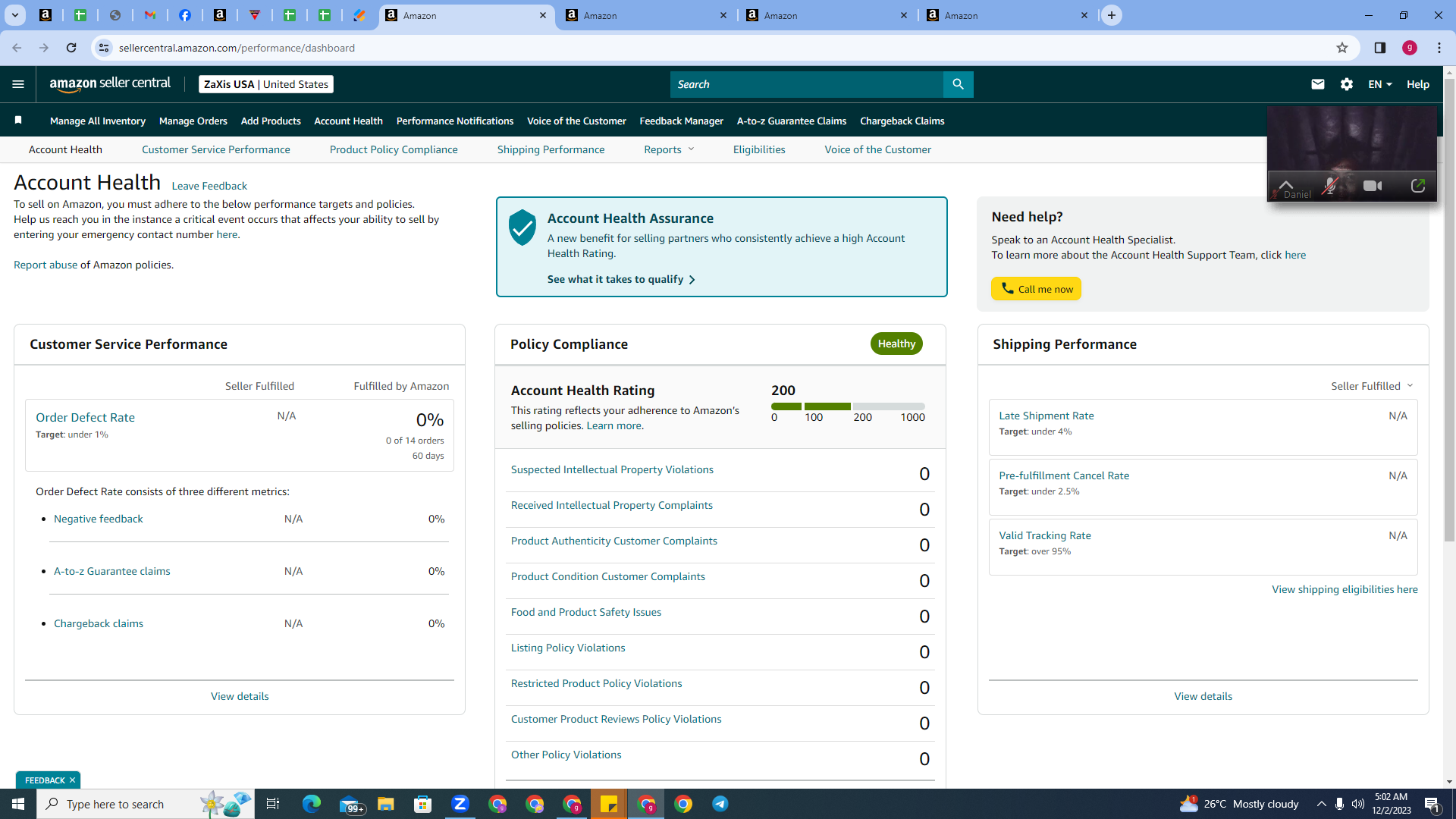Open the notification center icon

(x=1432, y=804)
